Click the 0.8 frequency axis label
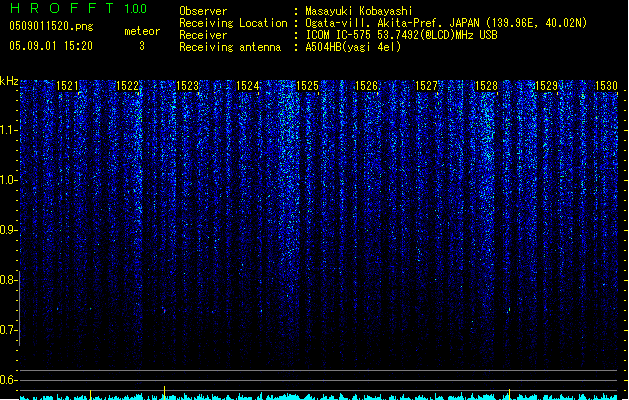Viewport: 629px width, 400px height. click(x=9, y=280)
